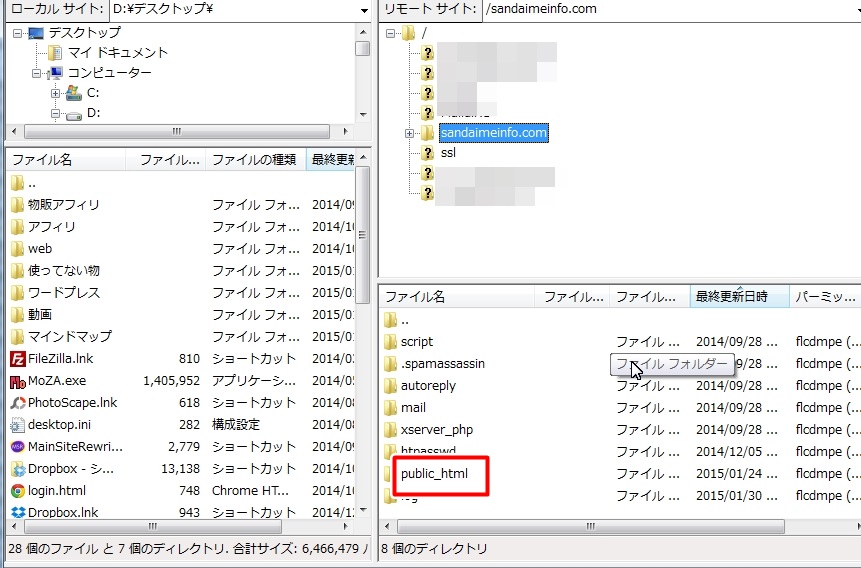Click local file list scroll-down arrow
Viewport: 861px width, 568px height.
click(362, 510)
